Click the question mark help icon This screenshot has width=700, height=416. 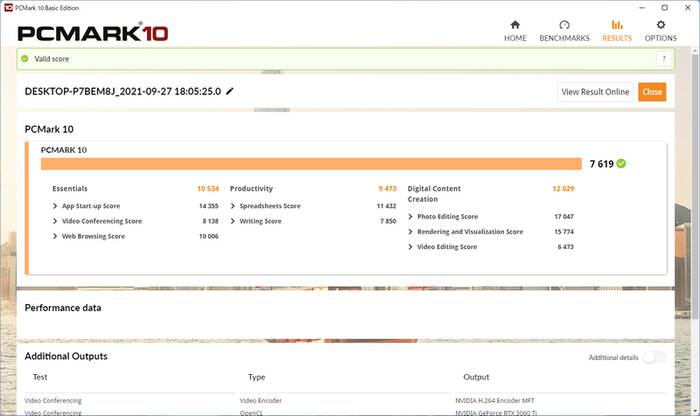[664, 59]
